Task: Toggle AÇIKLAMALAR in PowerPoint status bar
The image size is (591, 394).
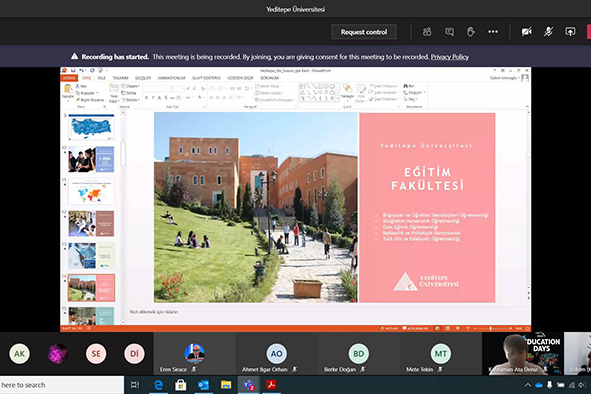Action: 416,328
